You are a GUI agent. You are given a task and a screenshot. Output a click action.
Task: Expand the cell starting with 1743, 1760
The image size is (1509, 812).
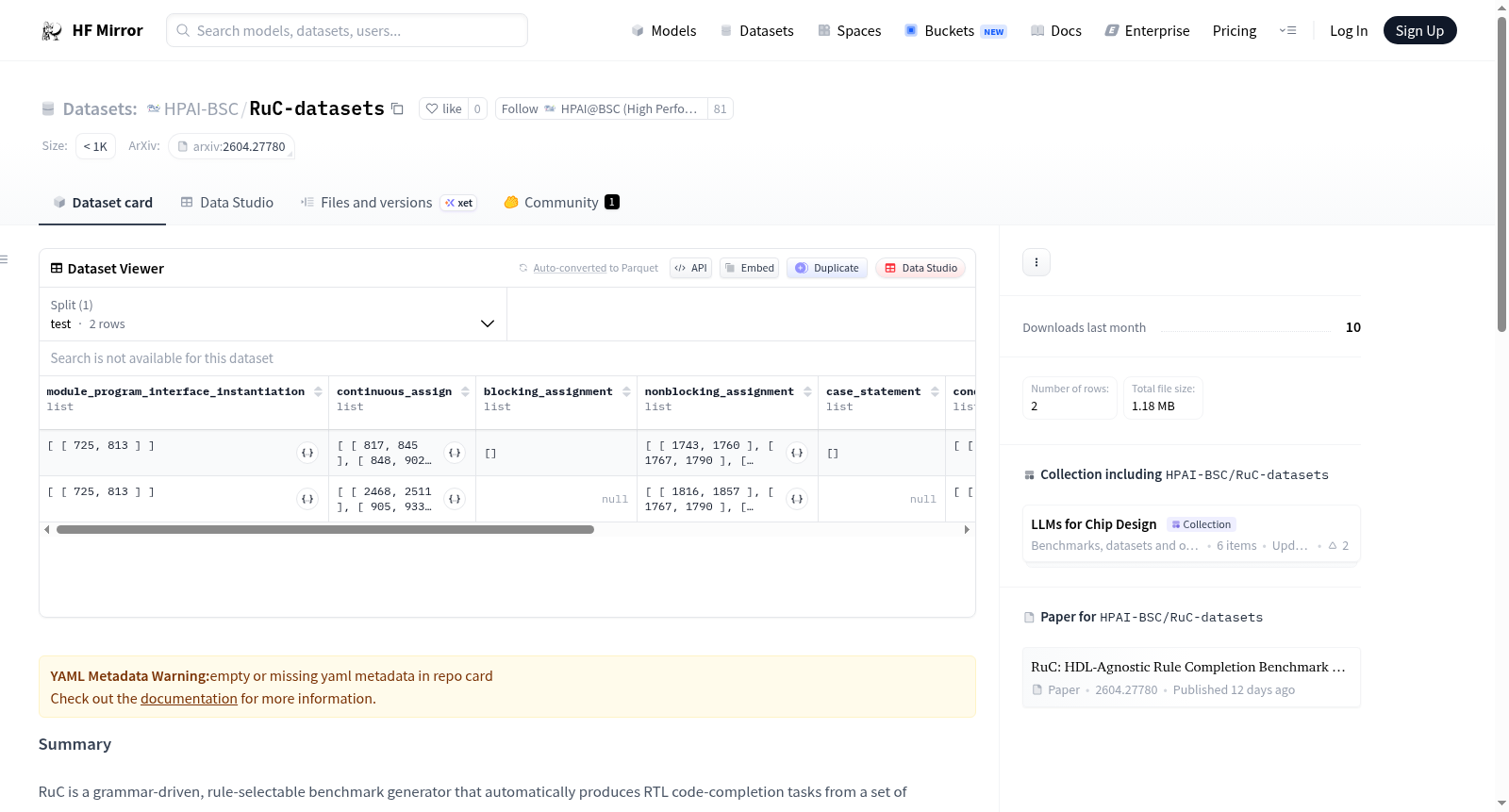tap(797, 453)
